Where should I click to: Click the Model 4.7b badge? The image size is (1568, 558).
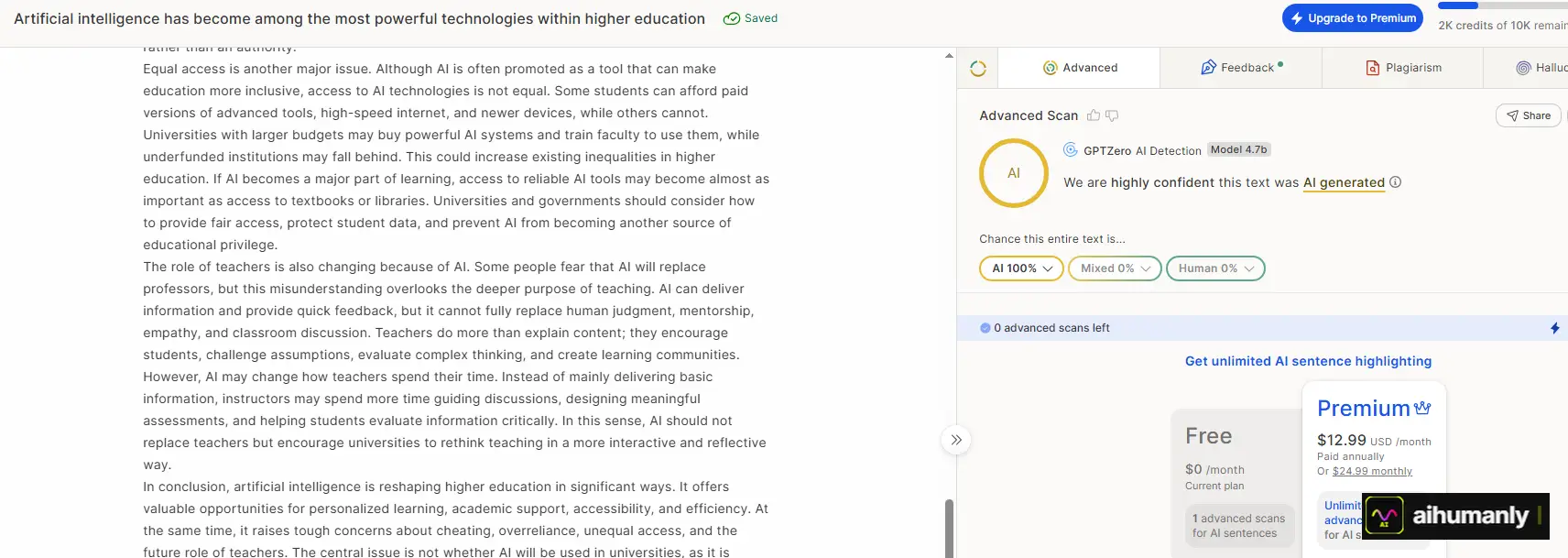1238,149
